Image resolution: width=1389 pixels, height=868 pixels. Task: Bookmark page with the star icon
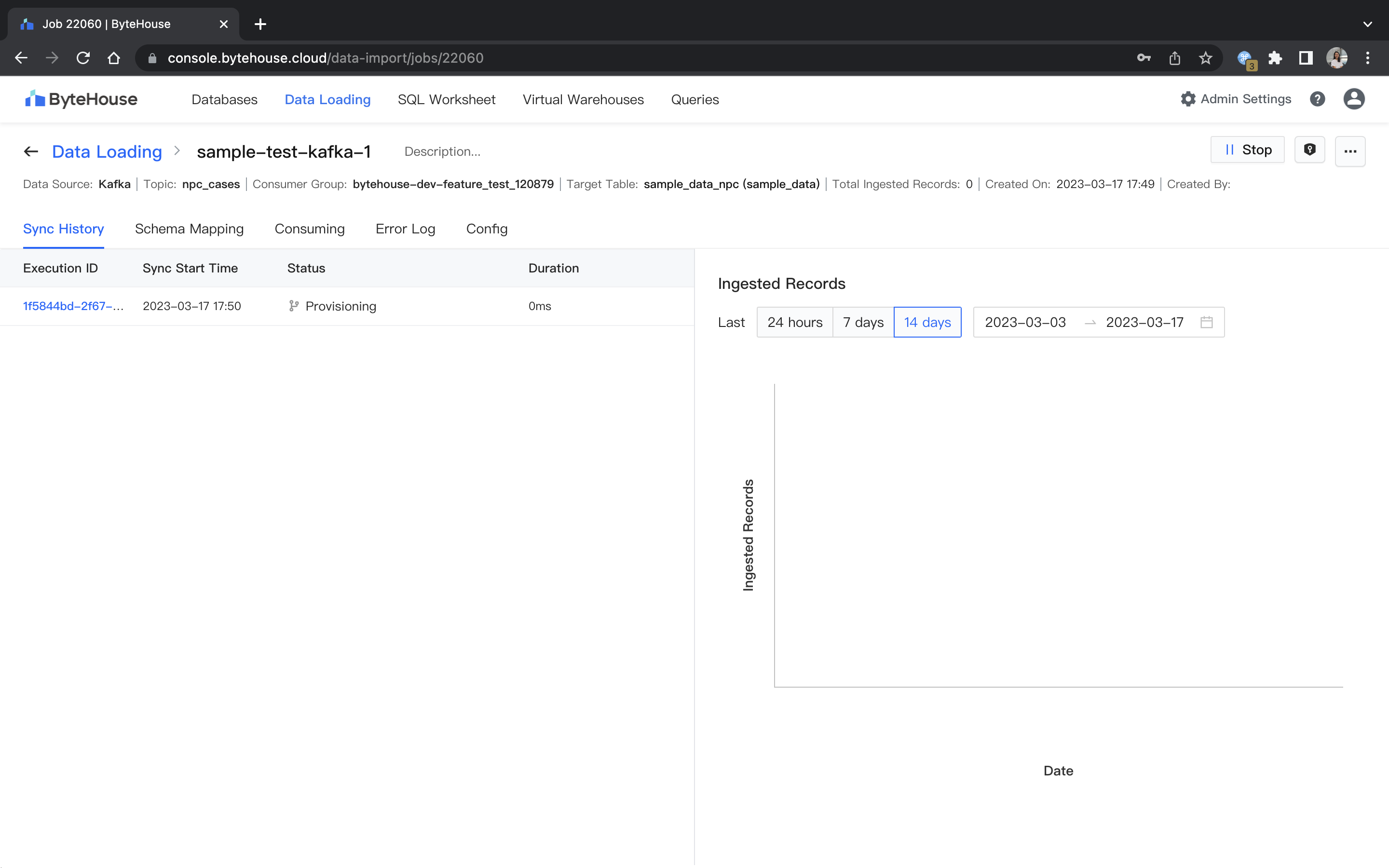[x=1205, y=58]
